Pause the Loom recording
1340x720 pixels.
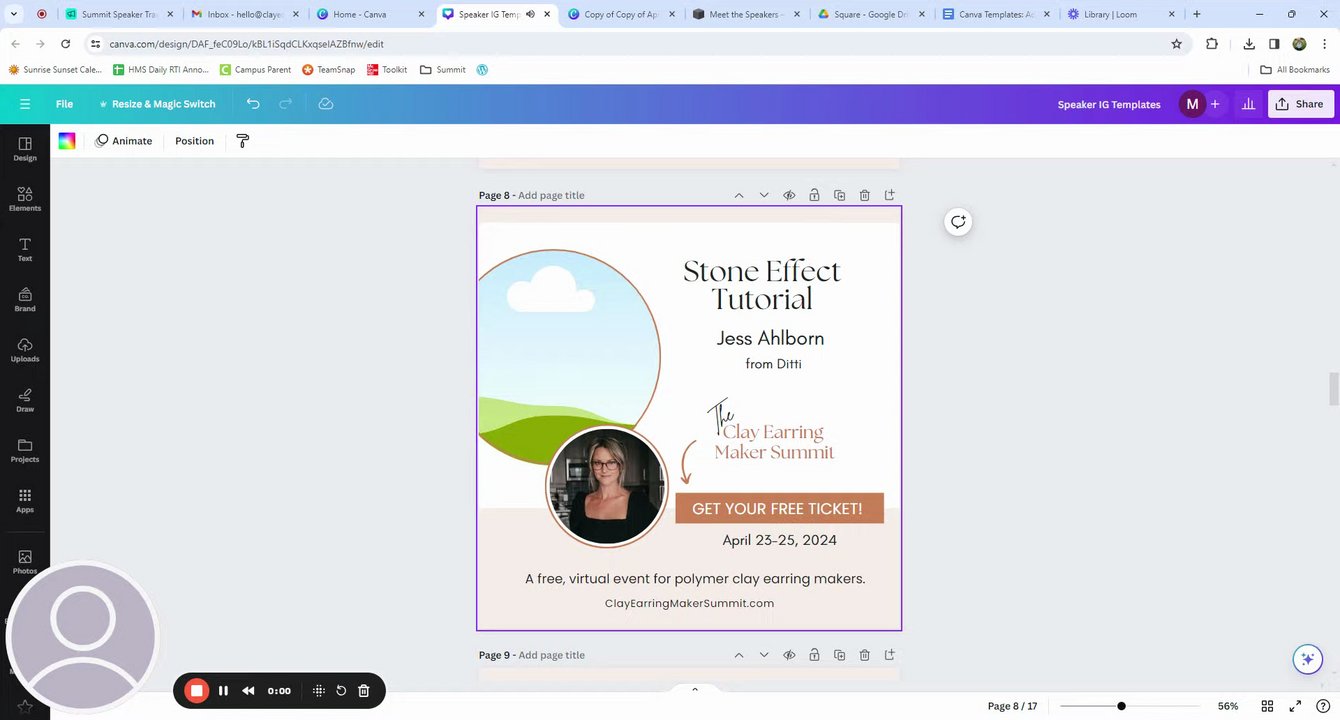pos(223,691)
